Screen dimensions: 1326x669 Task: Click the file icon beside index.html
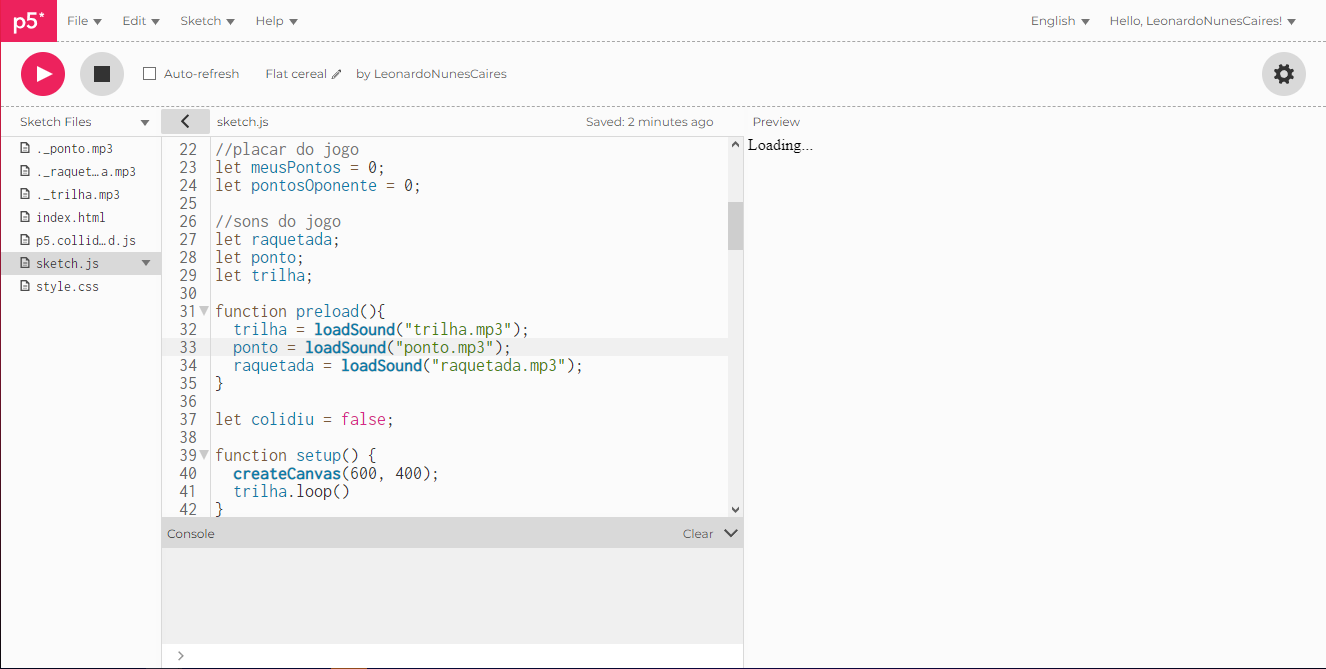point(25,217)
